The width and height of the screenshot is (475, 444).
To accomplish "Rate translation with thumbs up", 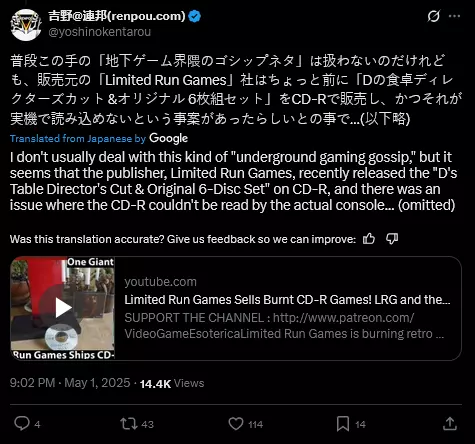I will [369, 239].
